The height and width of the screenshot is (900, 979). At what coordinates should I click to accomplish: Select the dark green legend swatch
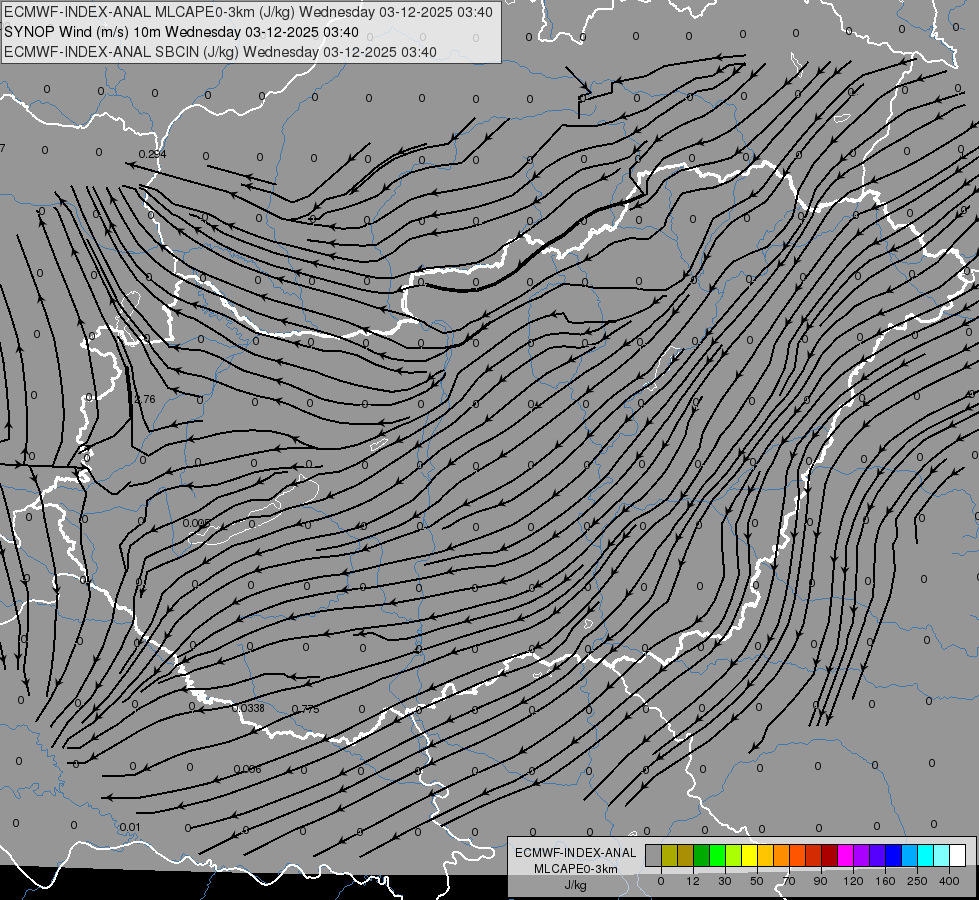point(701,855)
